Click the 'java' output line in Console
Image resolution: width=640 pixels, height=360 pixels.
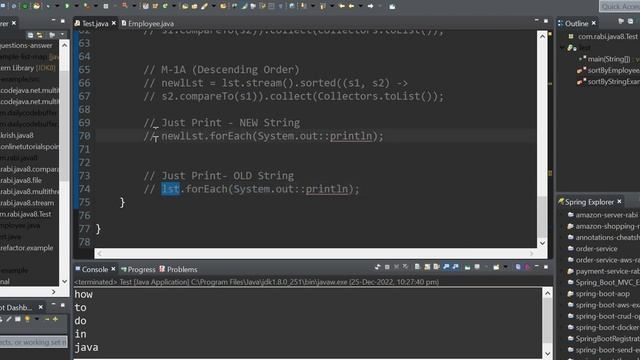coord(87,347)
